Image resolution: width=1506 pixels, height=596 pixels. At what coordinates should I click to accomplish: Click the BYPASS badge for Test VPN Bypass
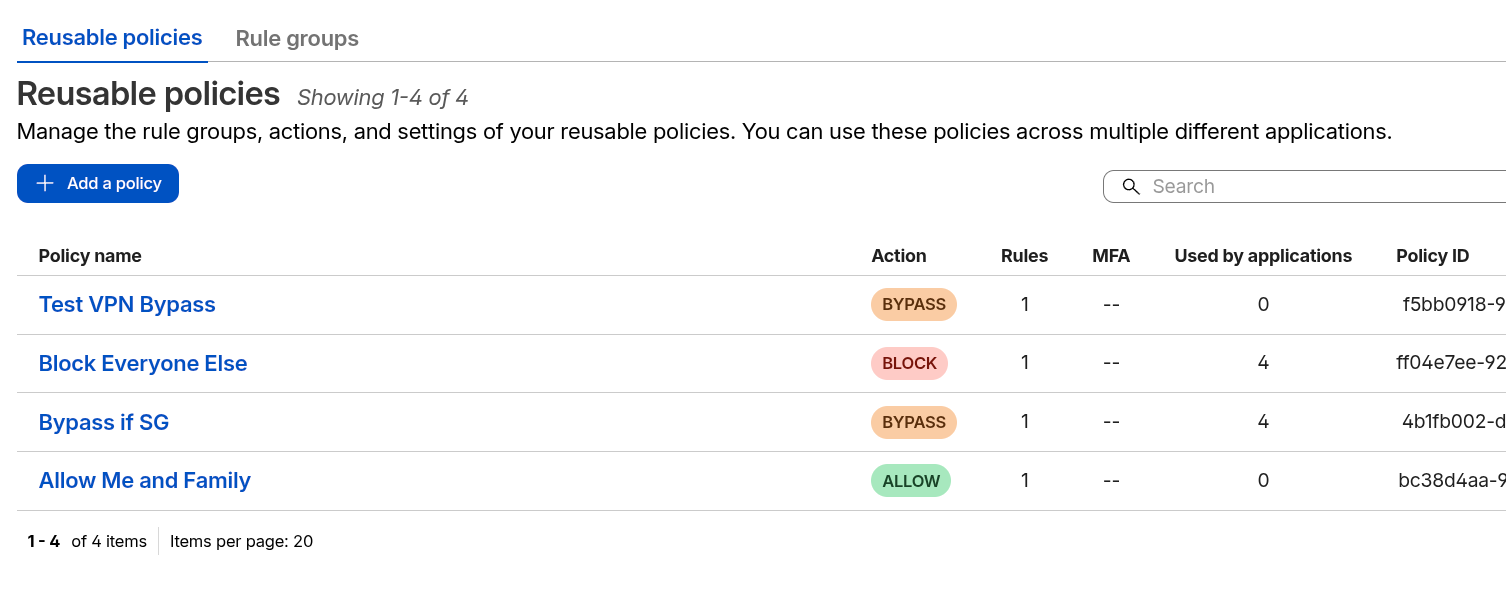(x=914, y=305)
